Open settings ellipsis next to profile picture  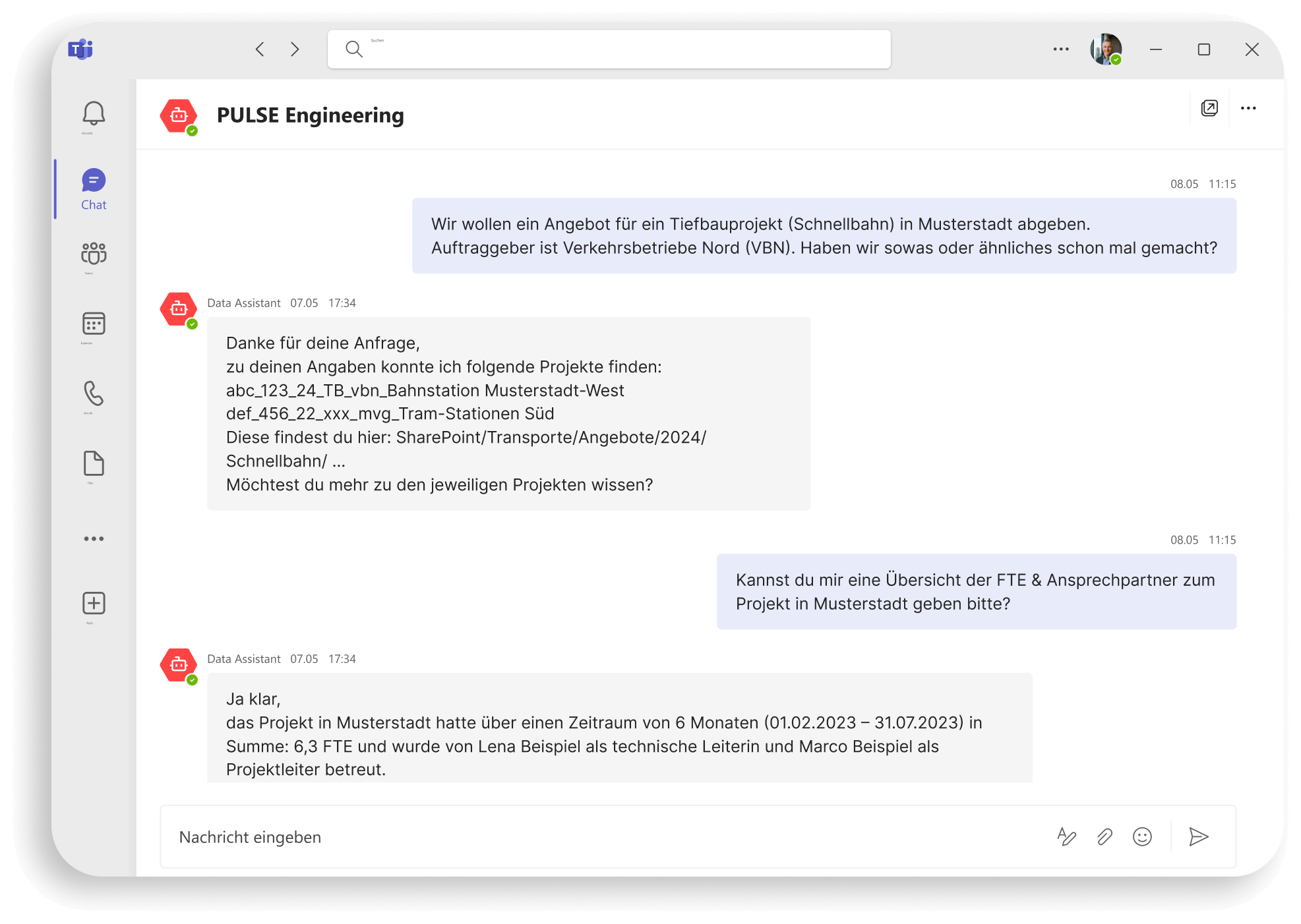point(1061,49)
